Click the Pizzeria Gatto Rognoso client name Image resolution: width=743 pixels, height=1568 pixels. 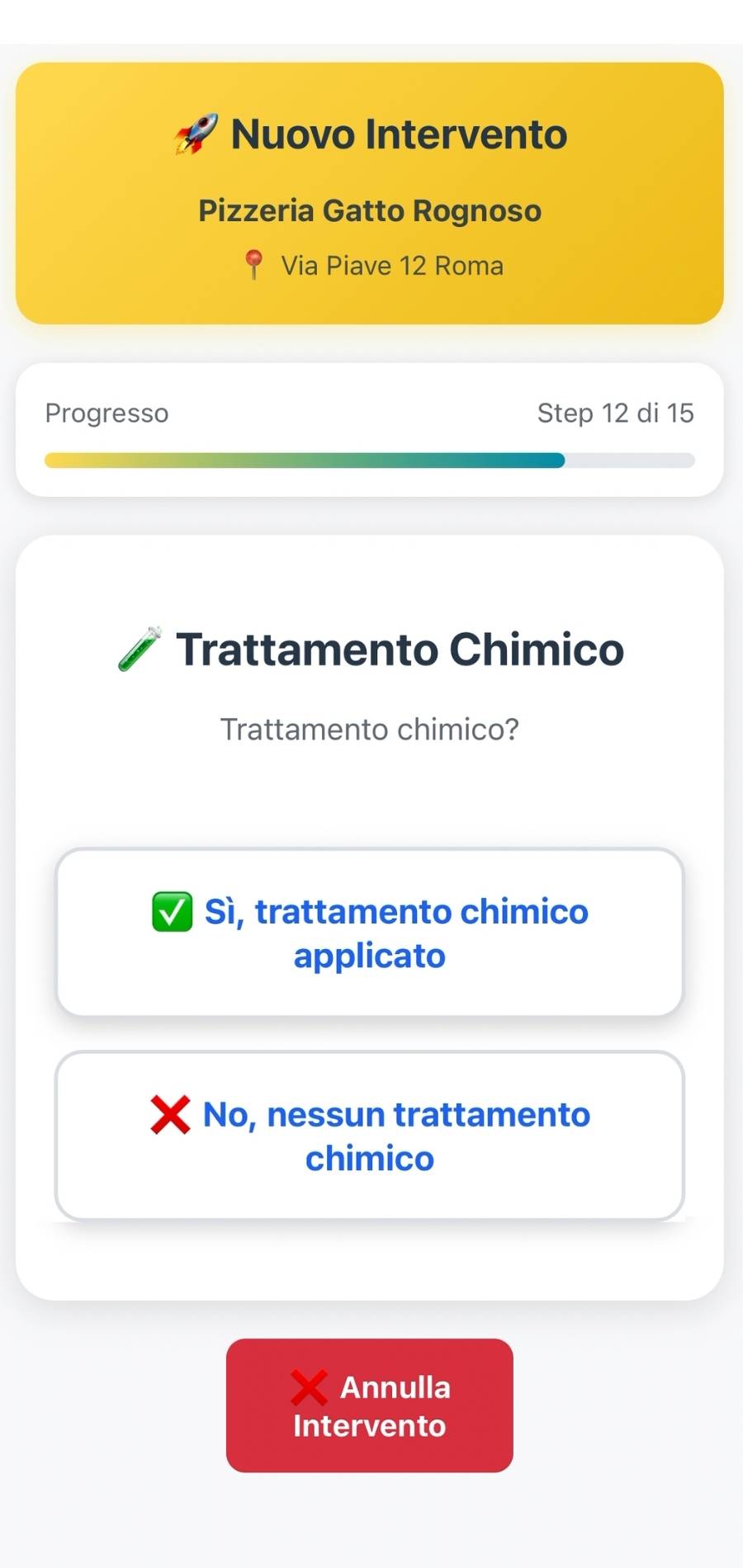point(370,211)
